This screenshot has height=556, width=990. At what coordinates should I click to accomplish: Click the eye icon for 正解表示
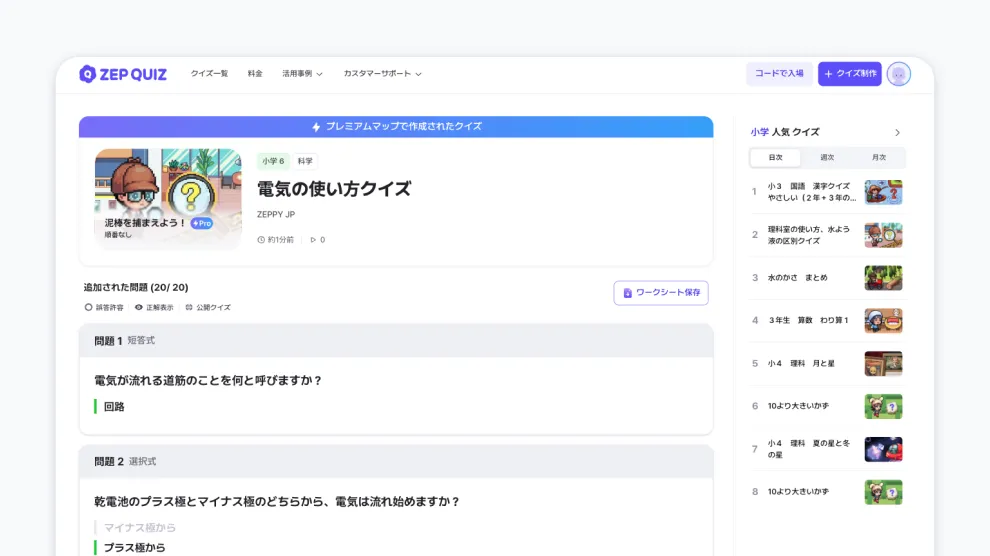point(139,307)
